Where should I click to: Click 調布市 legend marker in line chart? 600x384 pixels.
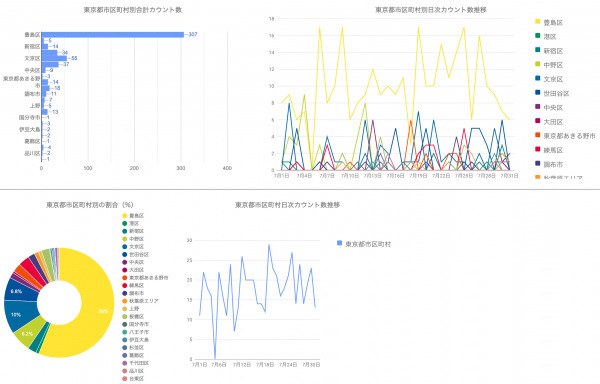click(538, 164)
